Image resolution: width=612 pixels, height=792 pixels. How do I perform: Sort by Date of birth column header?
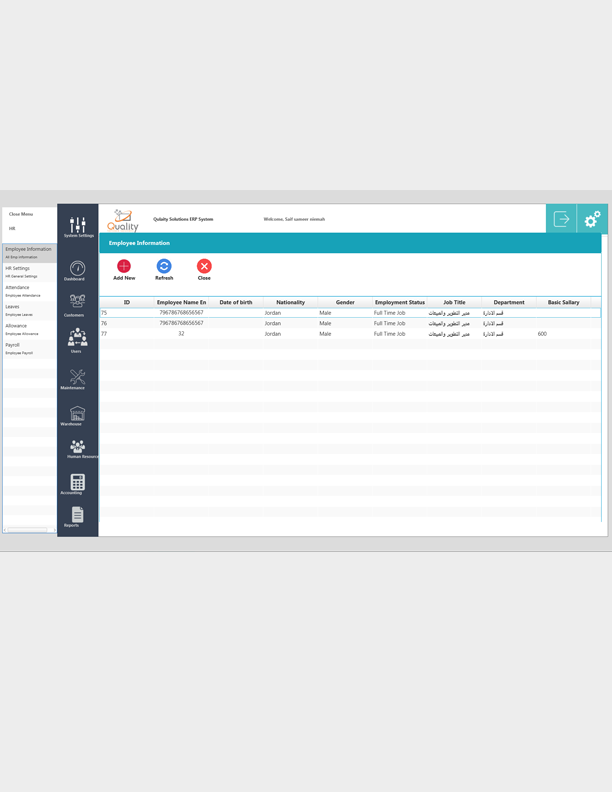click(236, 302)
